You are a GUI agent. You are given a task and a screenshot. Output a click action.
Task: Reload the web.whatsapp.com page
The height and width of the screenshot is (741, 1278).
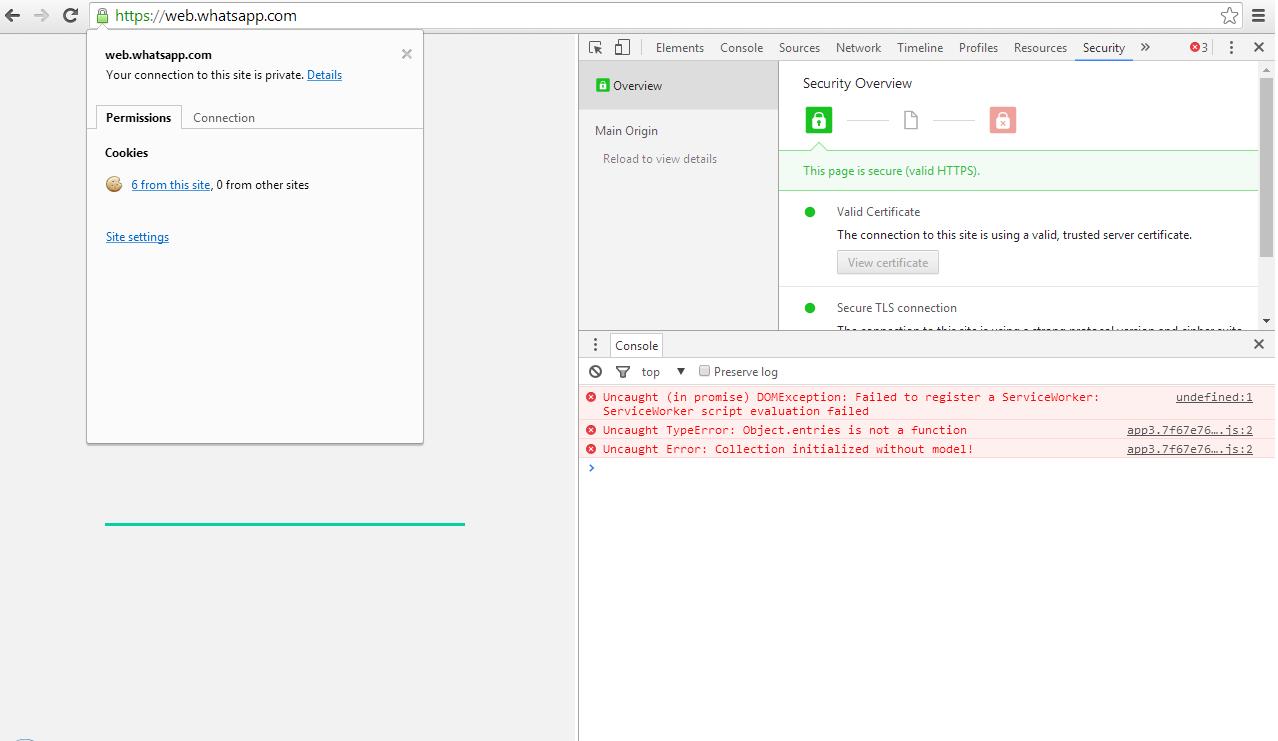(x=70, y=15)
